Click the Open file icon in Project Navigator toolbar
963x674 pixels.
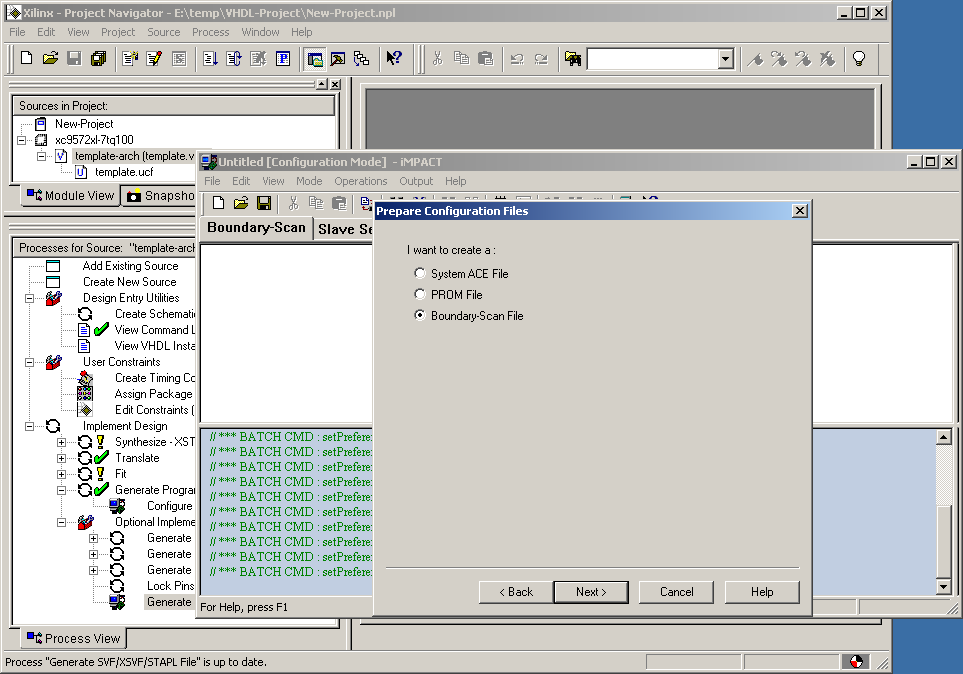(50, 58)
